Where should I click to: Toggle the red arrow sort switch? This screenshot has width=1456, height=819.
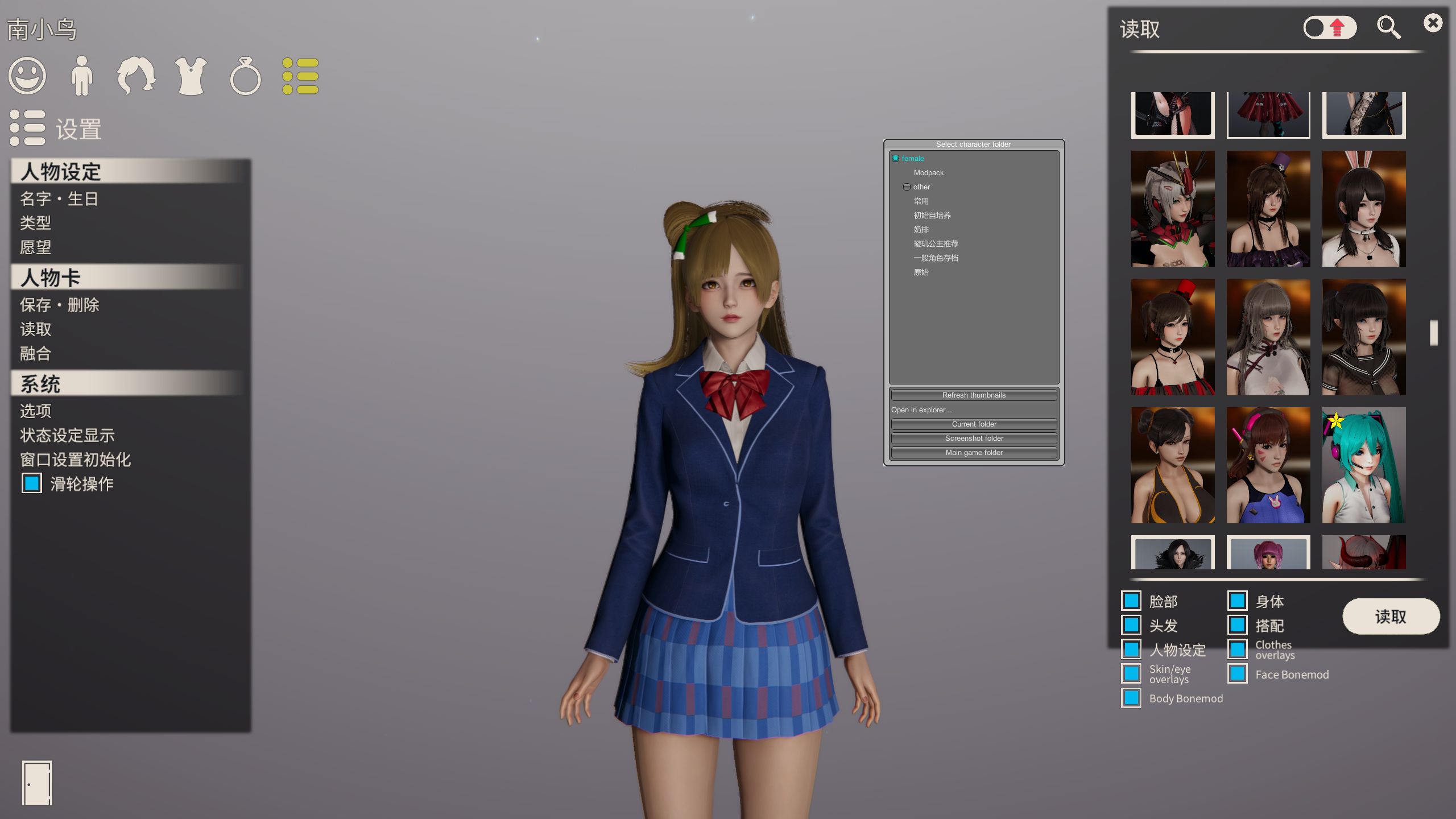[1330, 27]
